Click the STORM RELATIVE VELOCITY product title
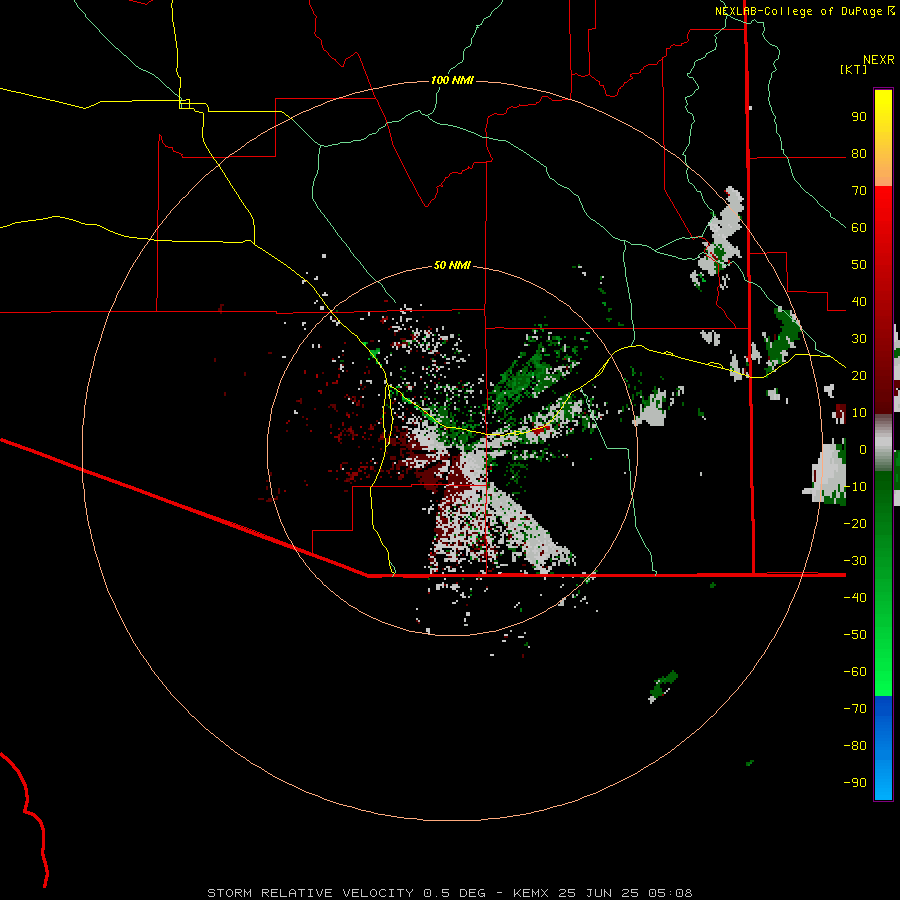Image resolution: width=900 pixels, height=900 pixels. (310, 893)
